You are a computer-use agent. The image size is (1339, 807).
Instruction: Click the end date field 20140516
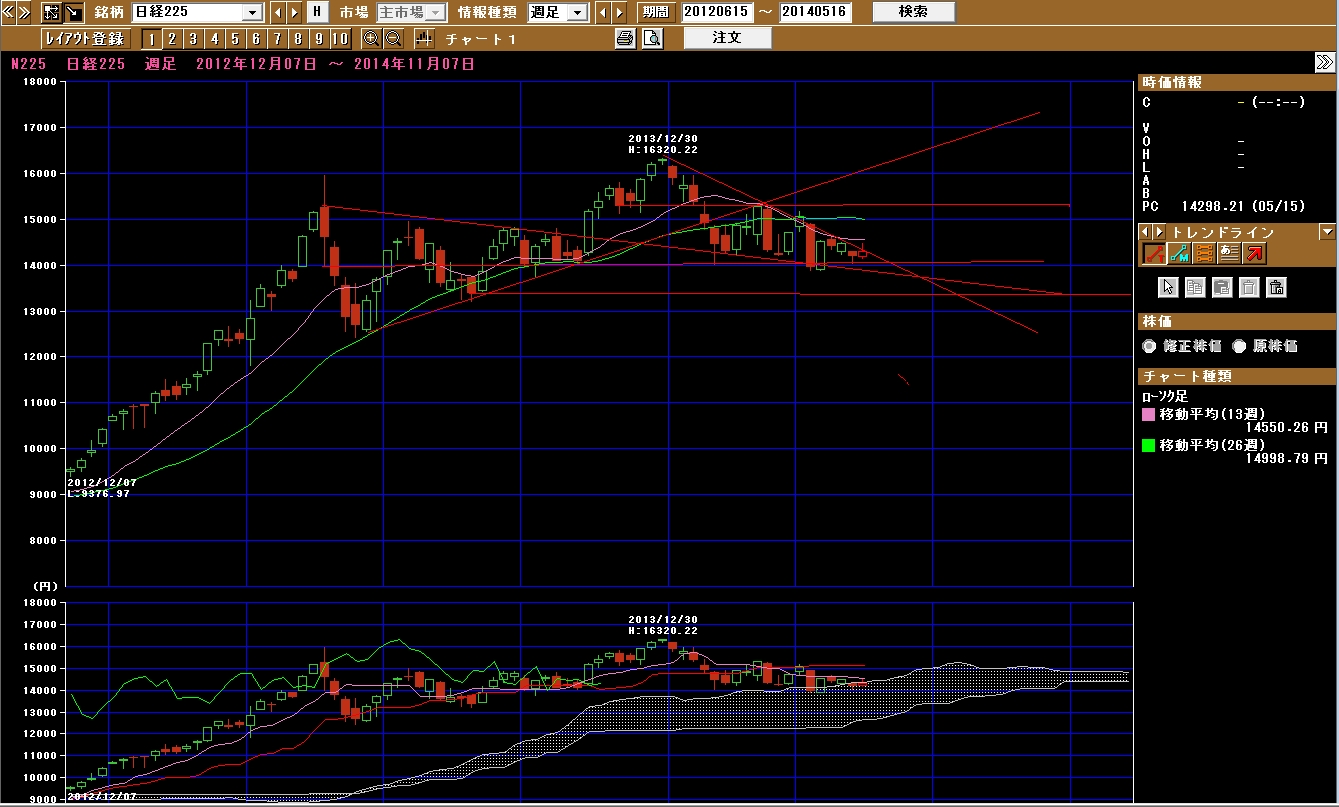click(816, 12)
